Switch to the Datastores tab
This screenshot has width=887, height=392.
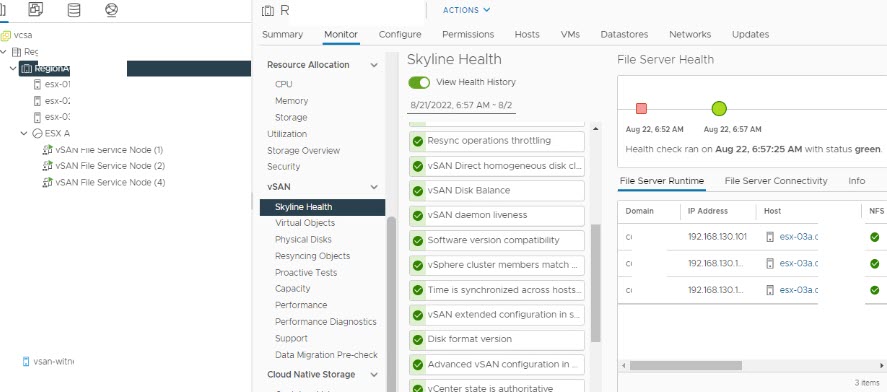coord(625,35)
